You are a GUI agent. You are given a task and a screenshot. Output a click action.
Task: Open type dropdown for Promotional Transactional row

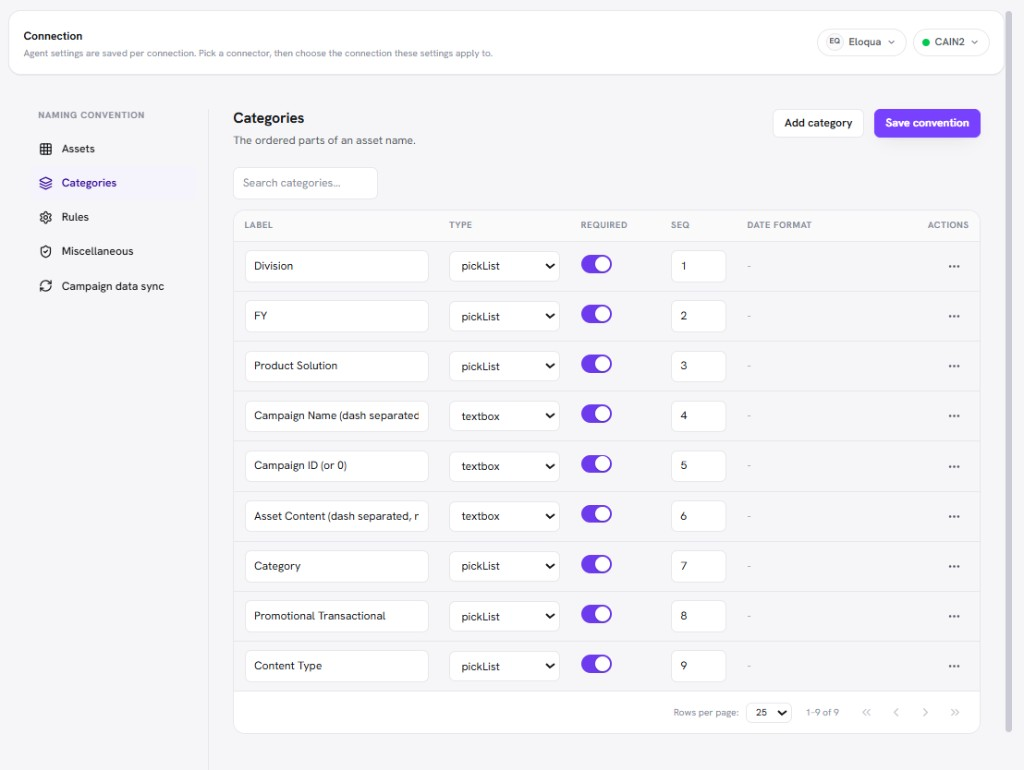[x=504, y=617]
